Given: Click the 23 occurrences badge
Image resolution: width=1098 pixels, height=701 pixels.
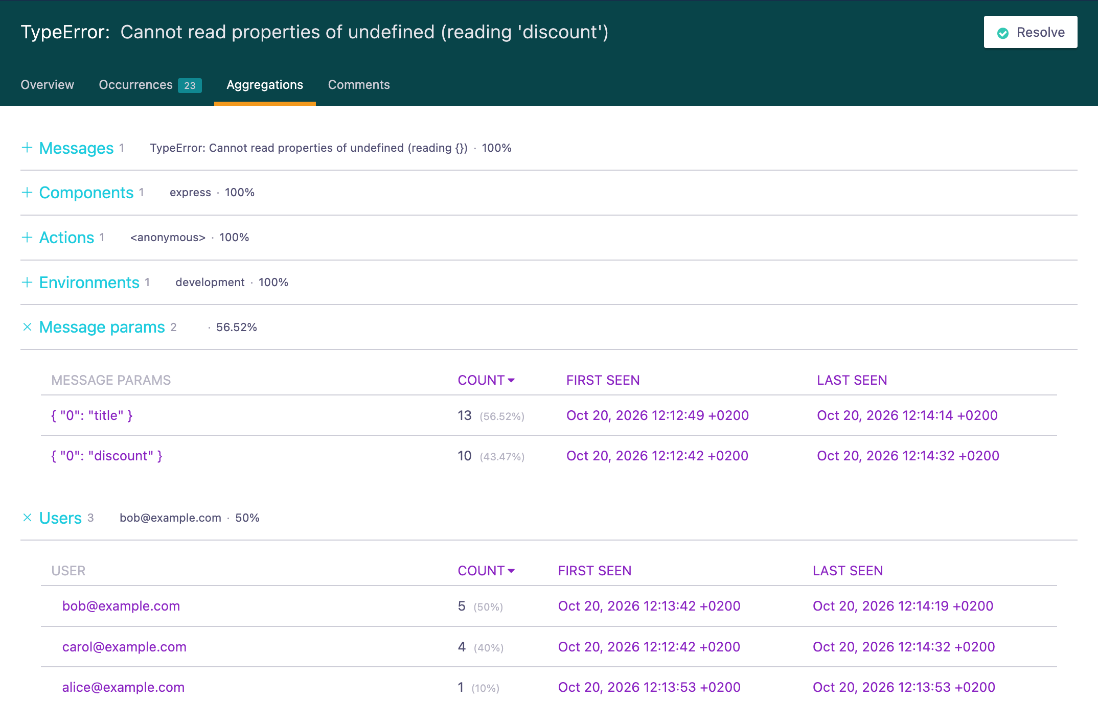Looking at the screenshot, I should click(190, 85).
